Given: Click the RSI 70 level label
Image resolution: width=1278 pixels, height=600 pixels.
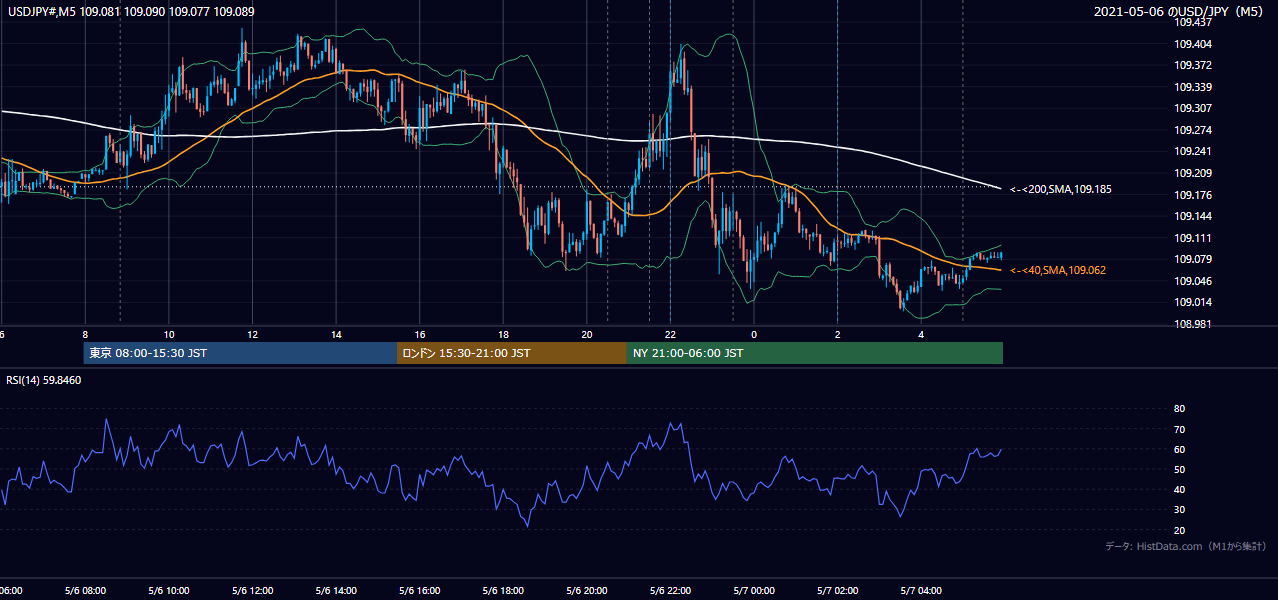Looking at the screenshot, I should click(1179, 429).
